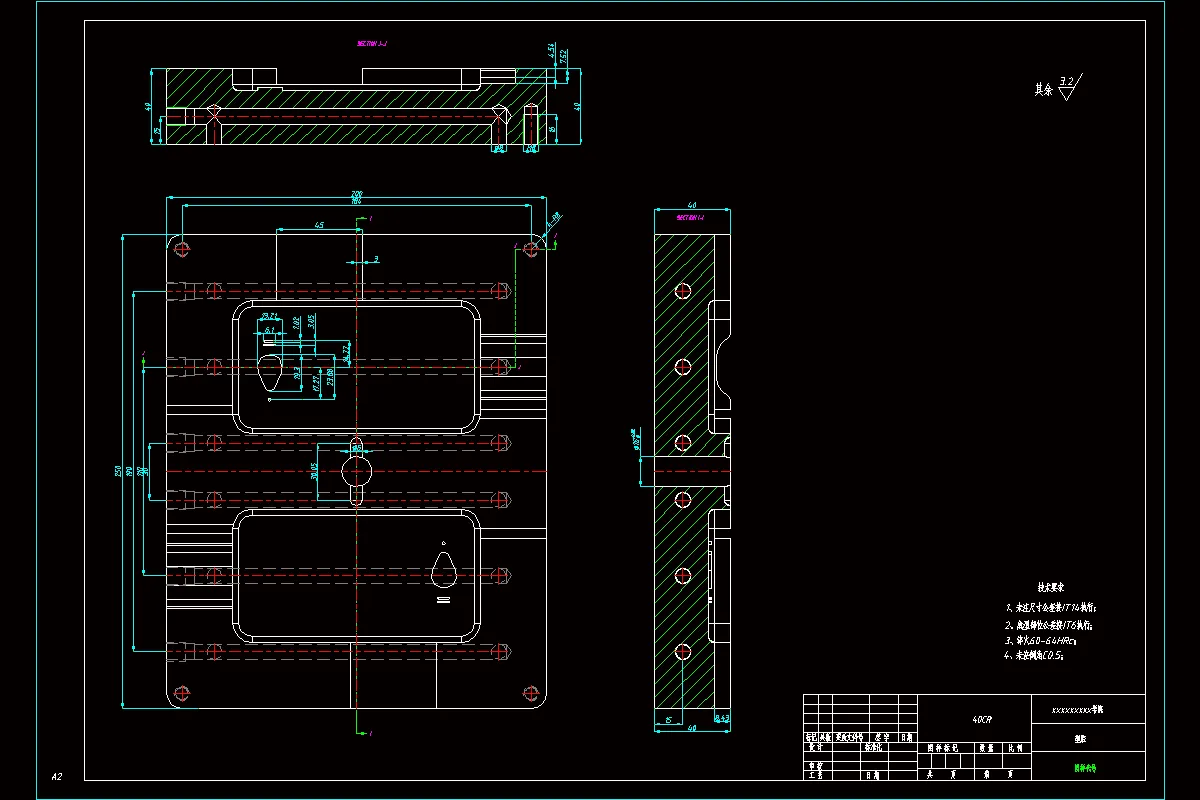Screen dimensions: 1200x800
Task: Click the '比例' scale cell in title block
Action: [x=1015, y=747]
